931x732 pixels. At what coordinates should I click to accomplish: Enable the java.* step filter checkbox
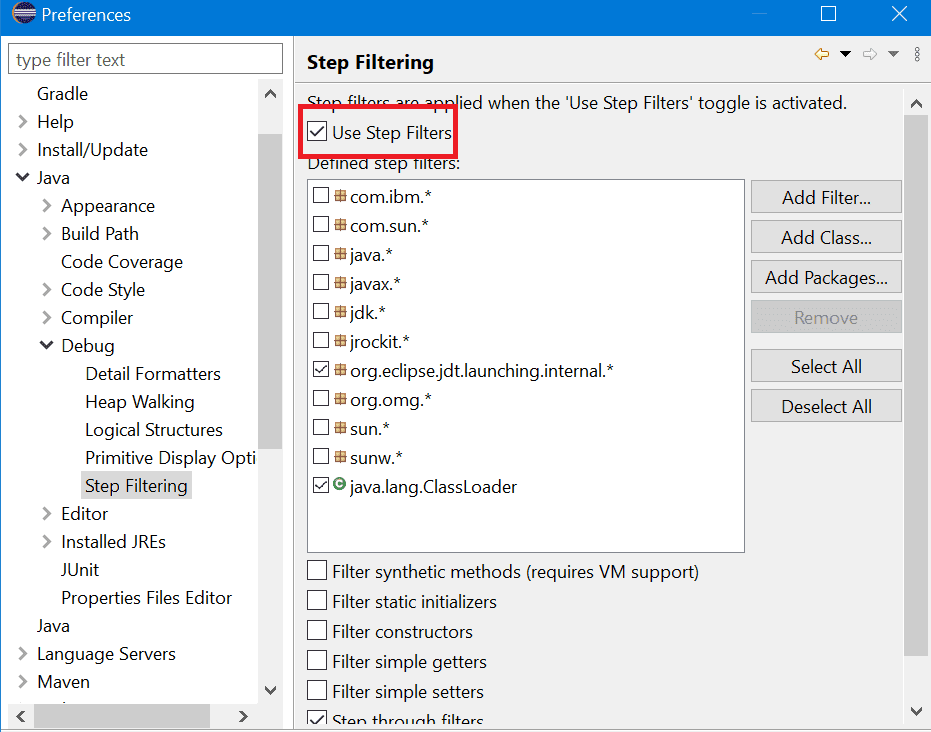tap(321, 254)
